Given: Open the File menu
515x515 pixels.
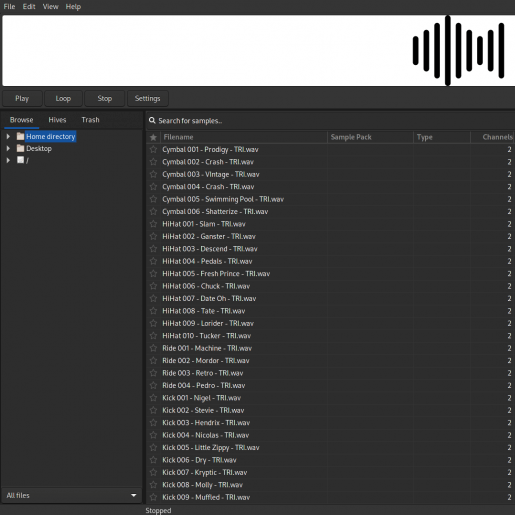Looking at the screenshot, I should (x=9, y=7).
